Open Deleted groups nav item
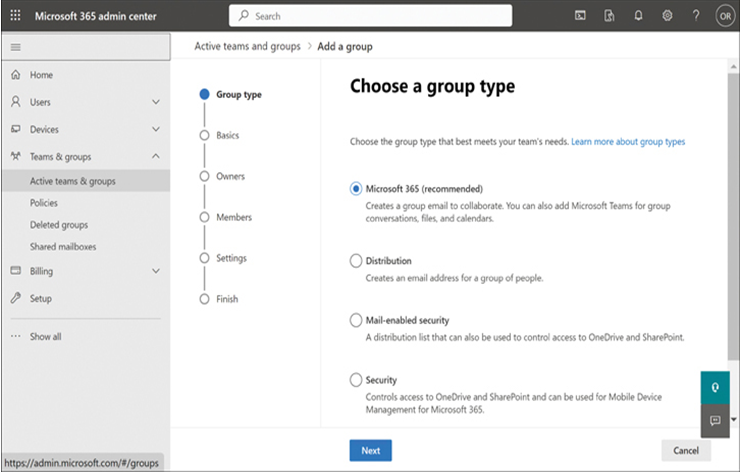The image size is (741, 473). [86, 224]
